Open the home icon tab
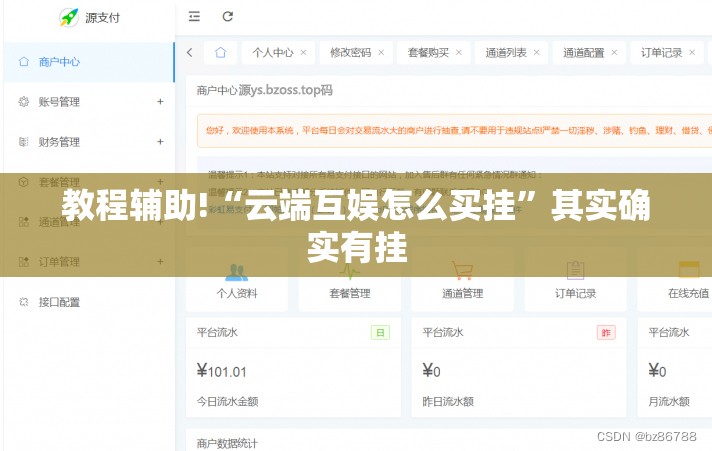This screenshot has width=712, height=451. [x=220, y=53]
